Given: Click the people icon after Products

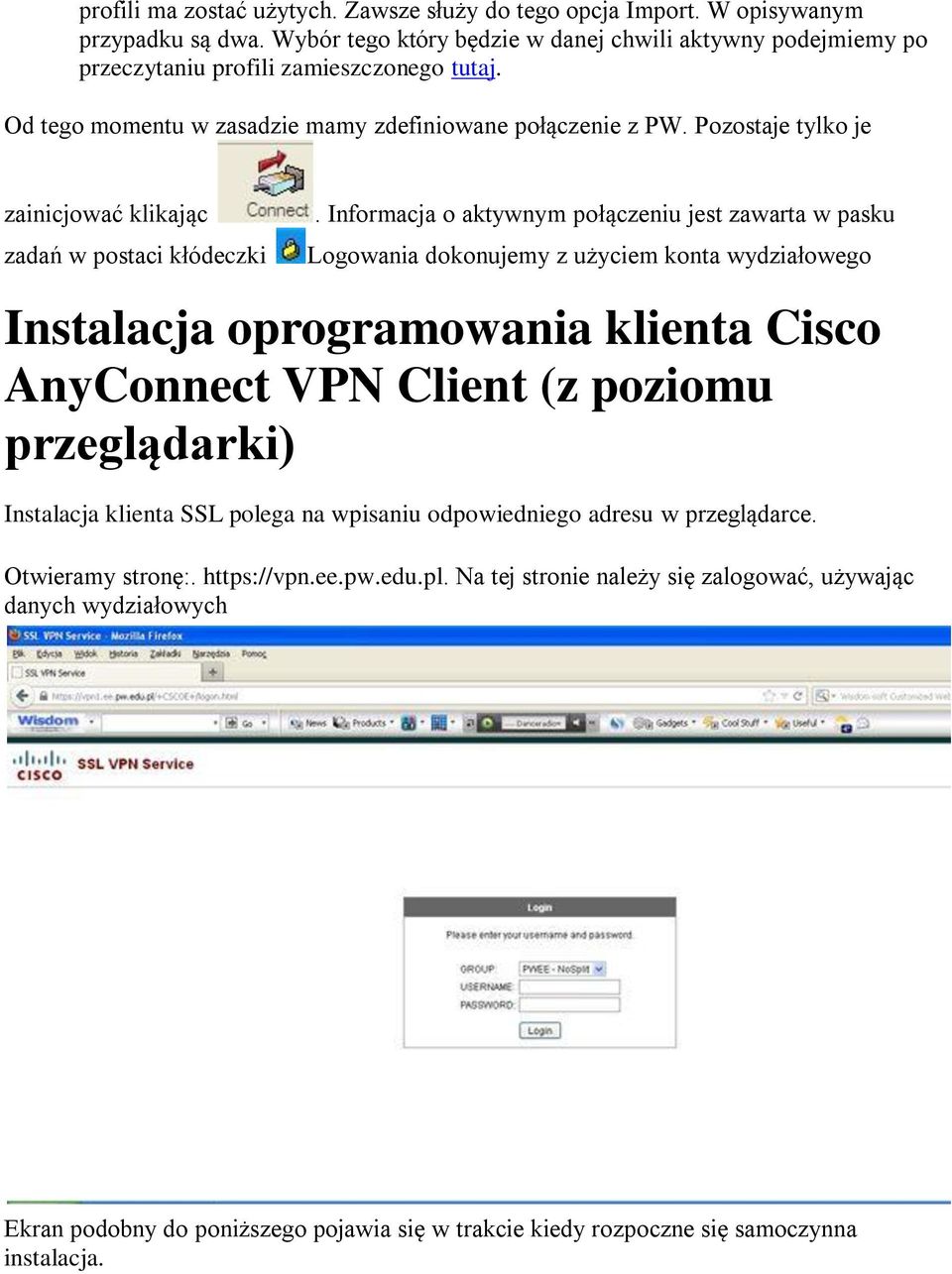Looking at the screenshot, I should [x=408, y=723].
